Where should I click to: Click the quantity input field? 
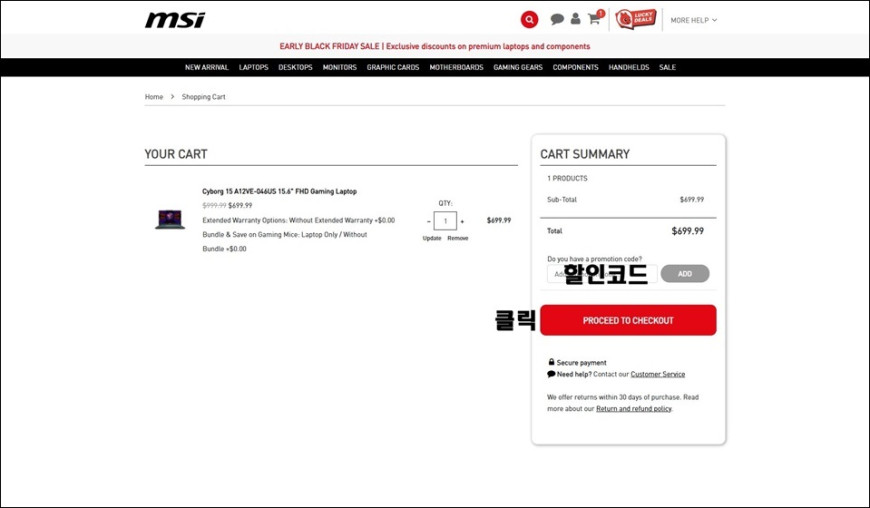coord(445,221)
